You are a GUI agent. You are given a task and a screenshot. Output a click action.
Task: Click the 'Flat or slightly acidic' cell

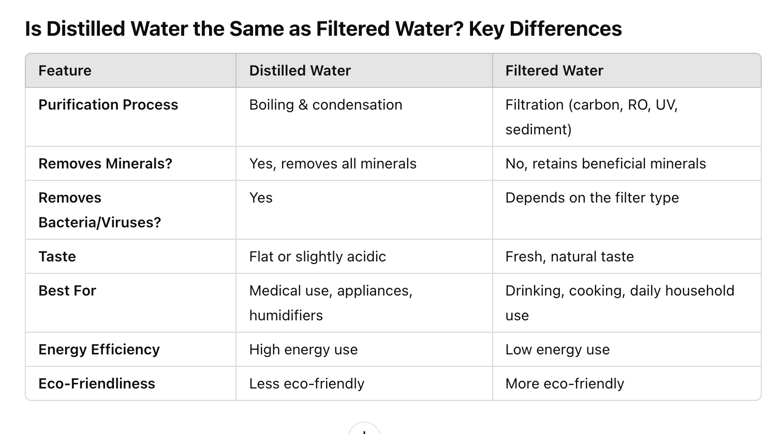[x=317, y=257]
